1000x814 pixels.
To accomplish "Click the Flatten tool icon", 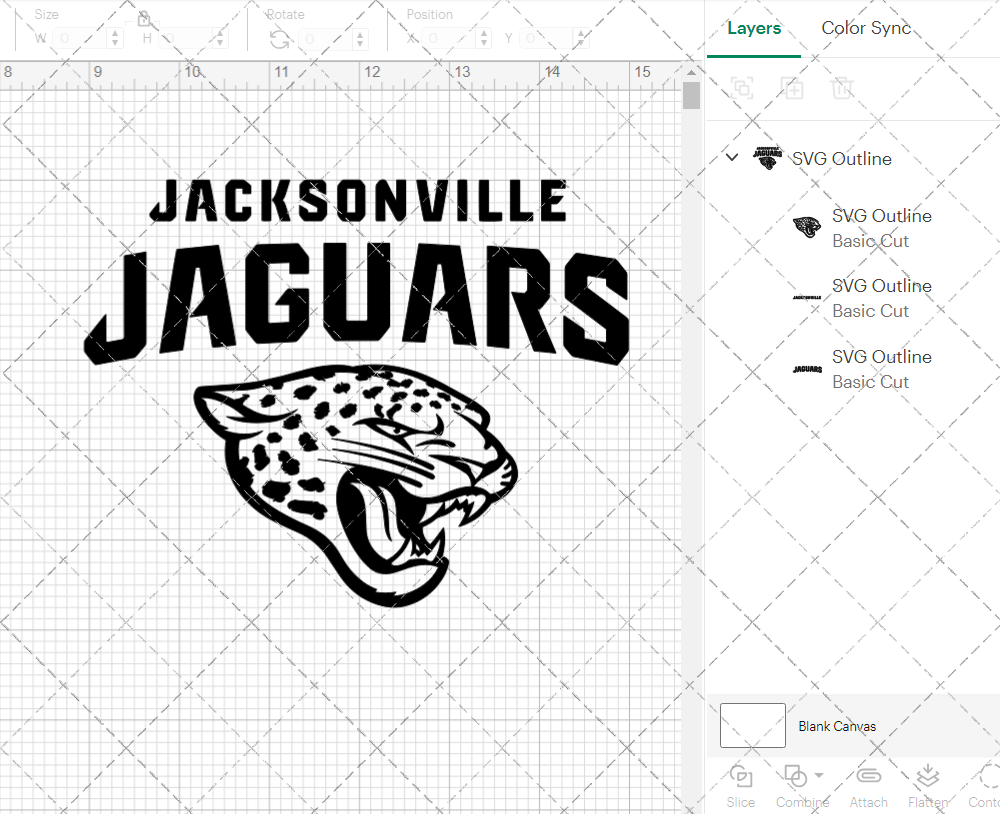I will click(x=927, y=777).
